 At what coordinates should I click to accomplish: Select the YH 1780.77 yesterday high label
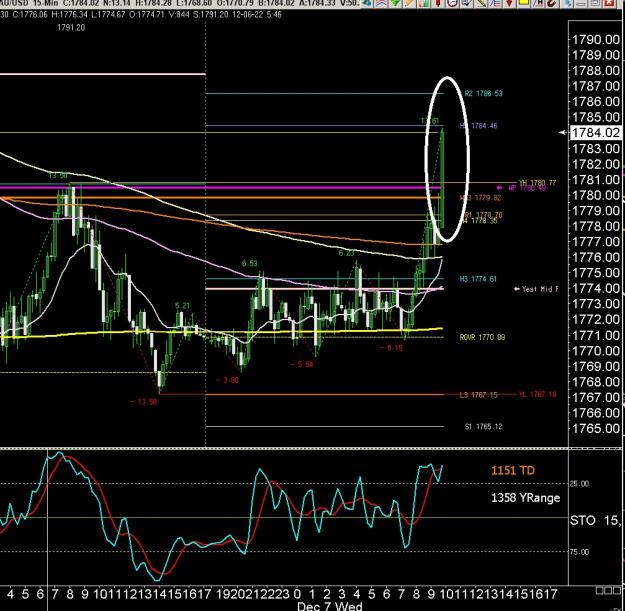point(537,183)
